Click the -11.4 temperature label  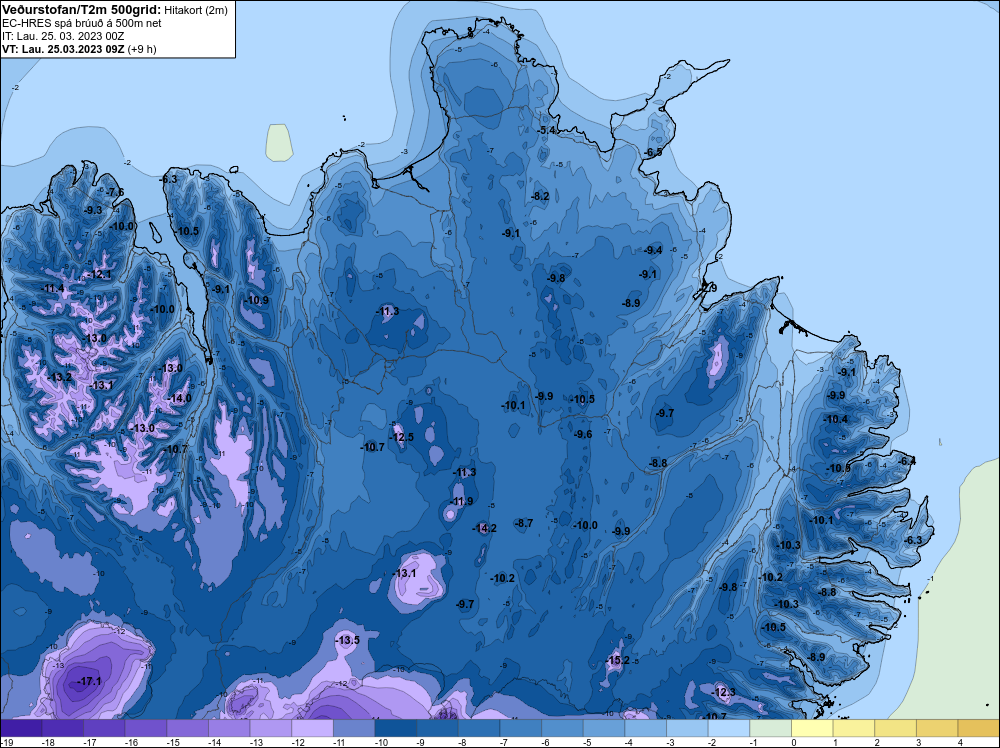(x=53, y=288)
